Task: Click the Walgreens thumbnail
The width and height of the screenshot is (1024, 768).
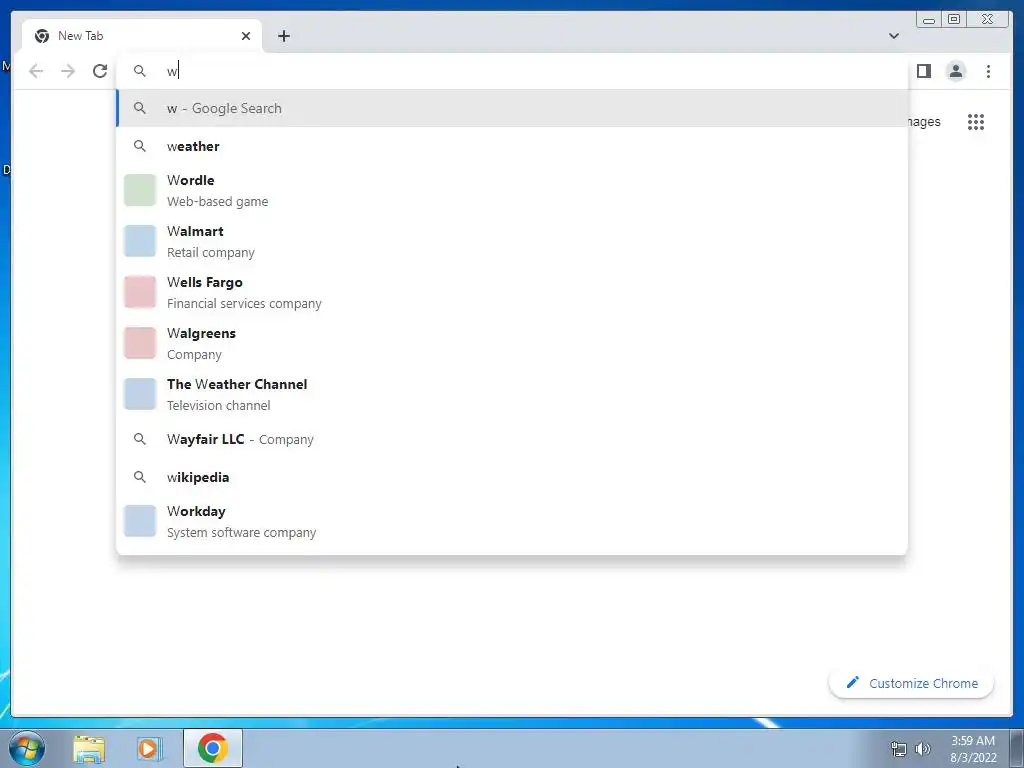Action: [140, 343]
